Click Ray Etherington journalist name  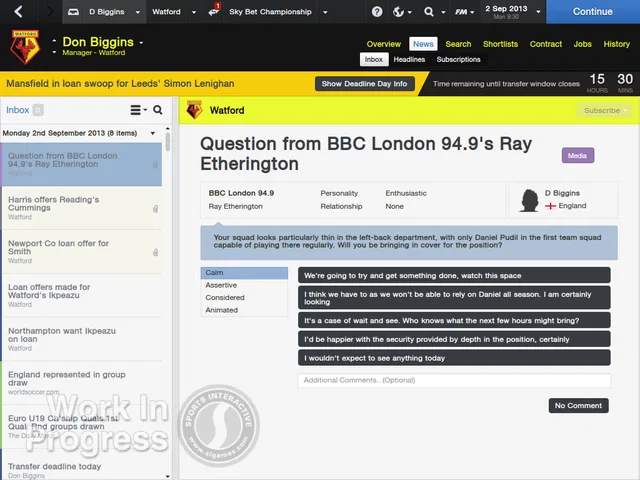click(x=236, y=207)
